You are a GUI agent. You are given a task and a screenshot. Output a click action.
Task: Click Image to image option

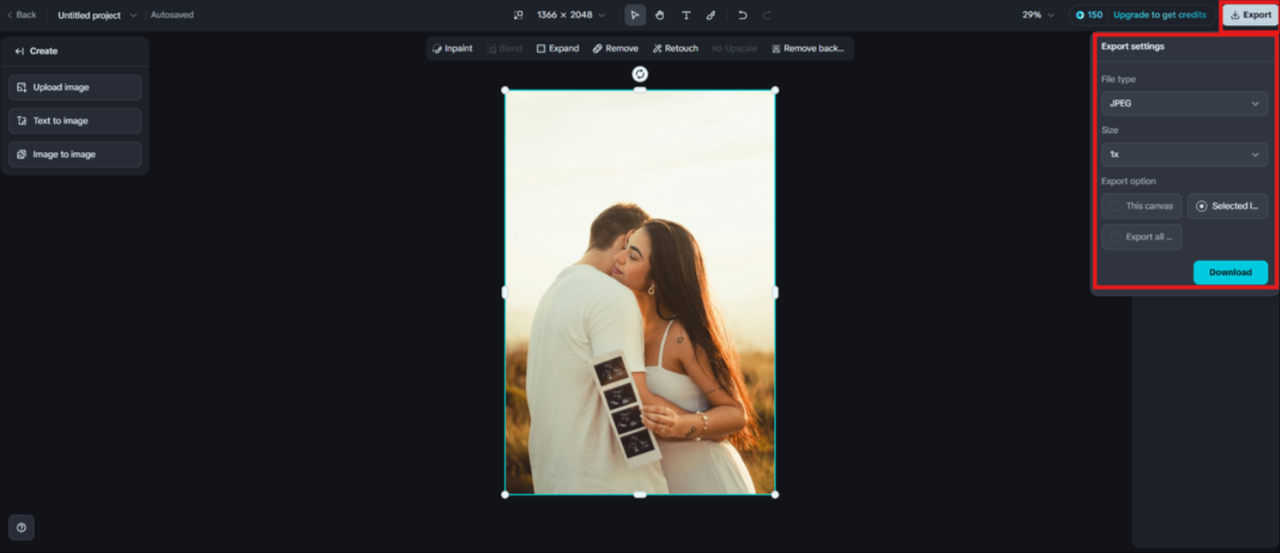click(75, 154)
